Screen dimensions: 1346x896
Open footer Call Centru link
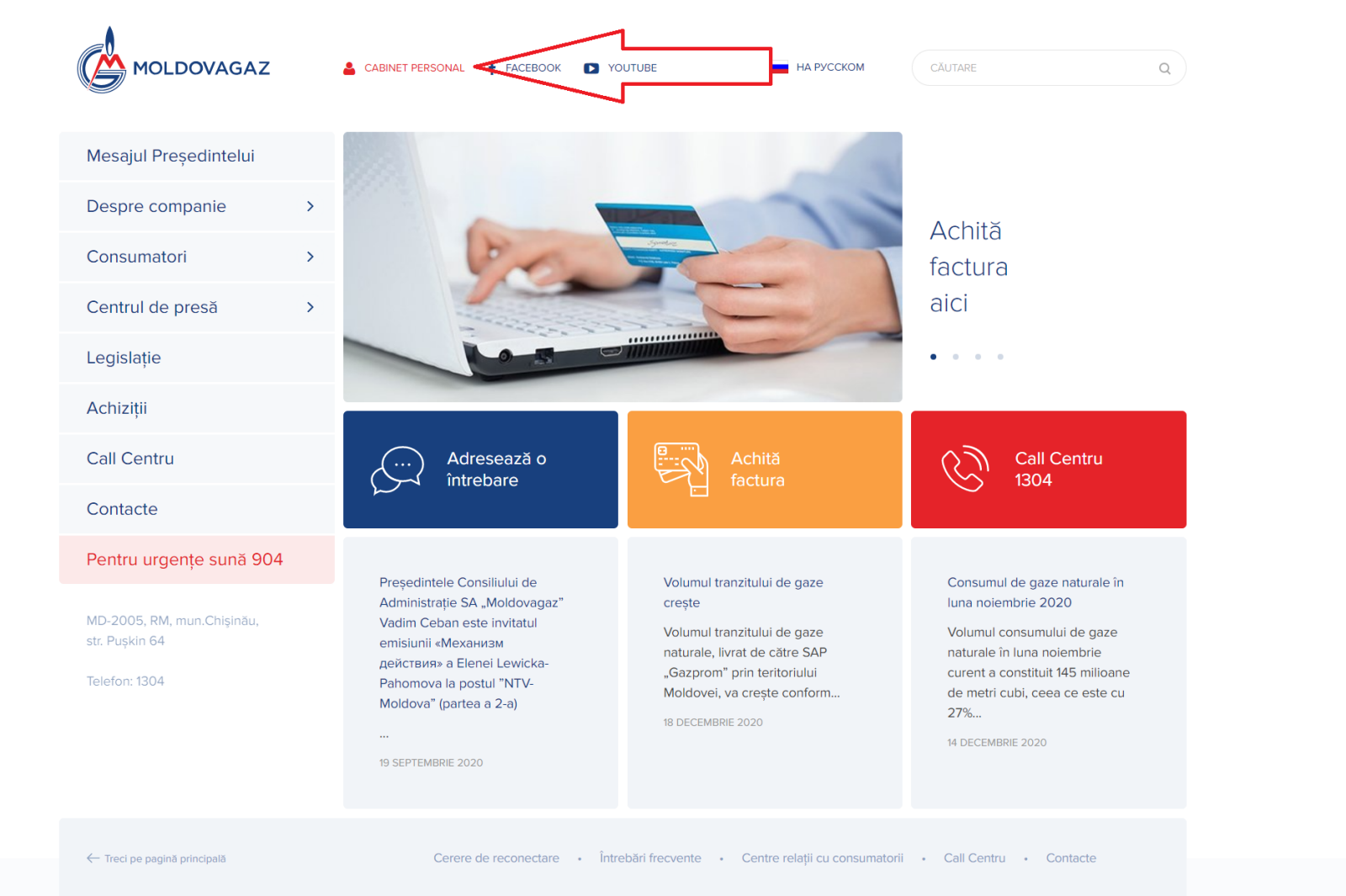pyautogui.click(x=974, y=858)
